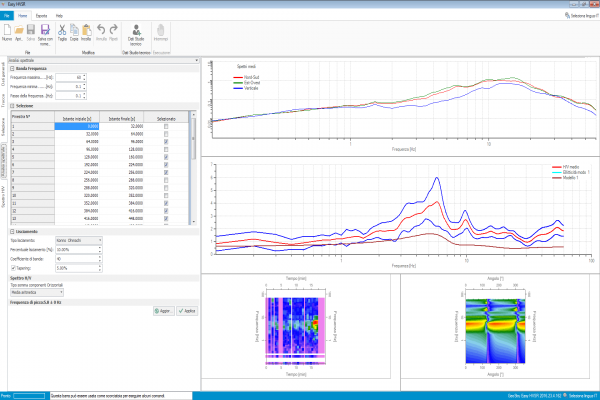Click the Copia icon in ribbon

[x=76, y=32]
